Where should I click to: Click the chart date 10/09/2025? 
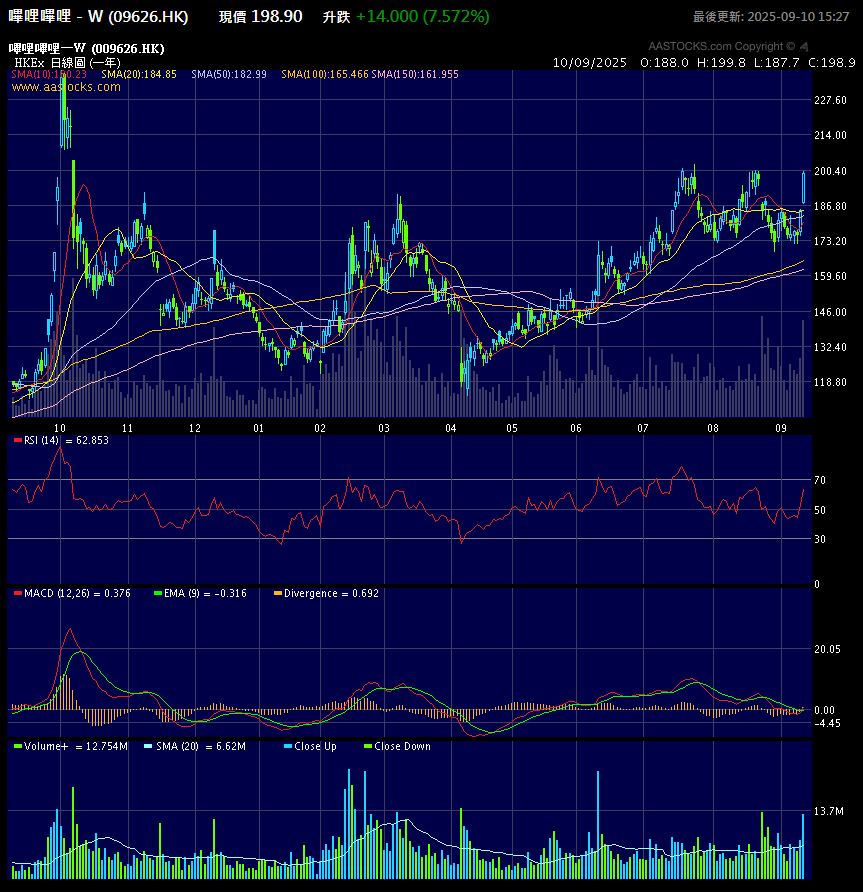(x=589, y=63)
